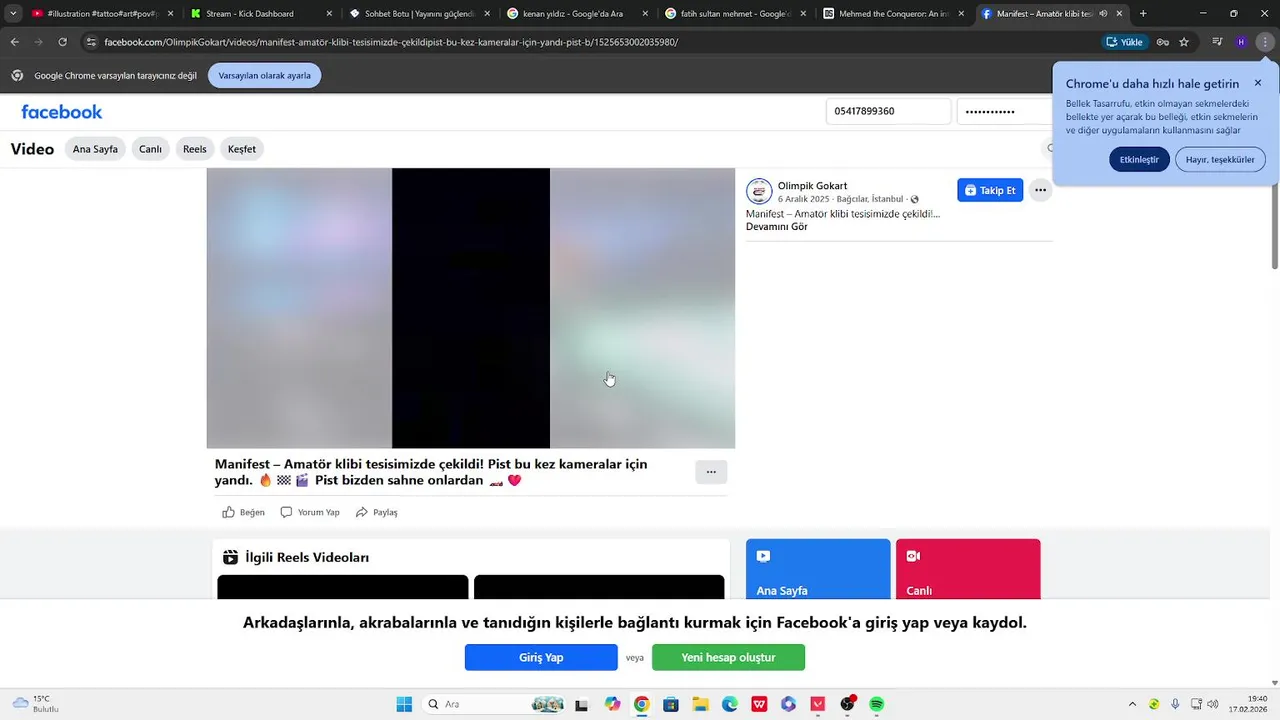1280x720 pixels.
Task: Click Hayır, teşekkürler button
Action: point(1220,159)
